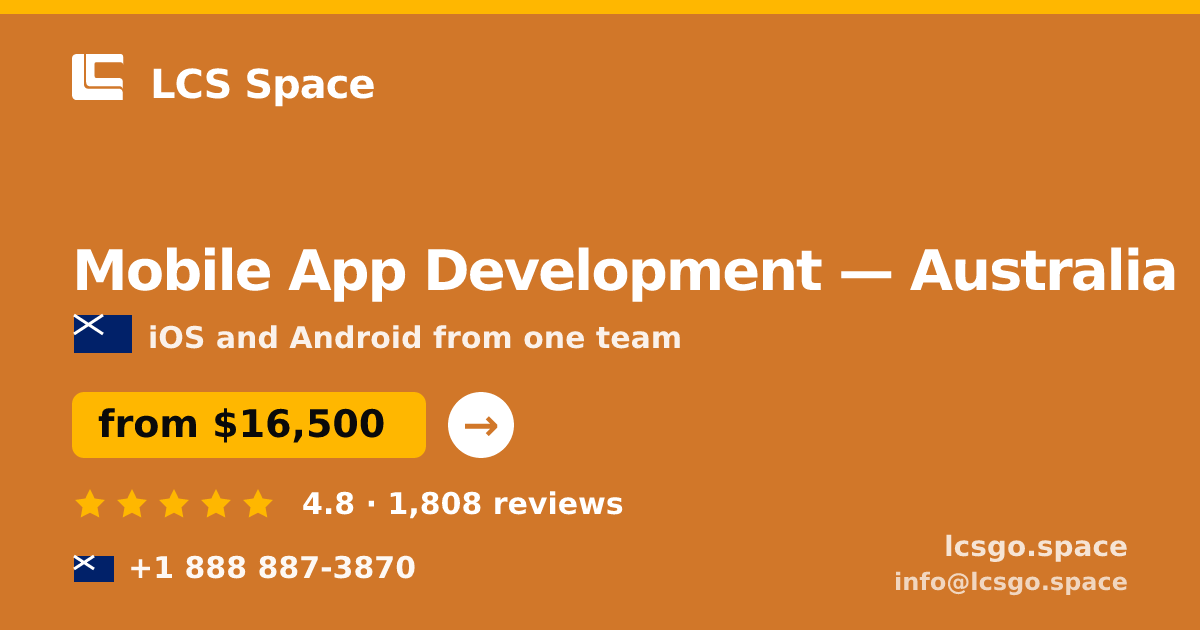The height and width of the screenshot is (630, 1200).
Task: Click the fourth rating star
Action: click(x=216, y=503)
